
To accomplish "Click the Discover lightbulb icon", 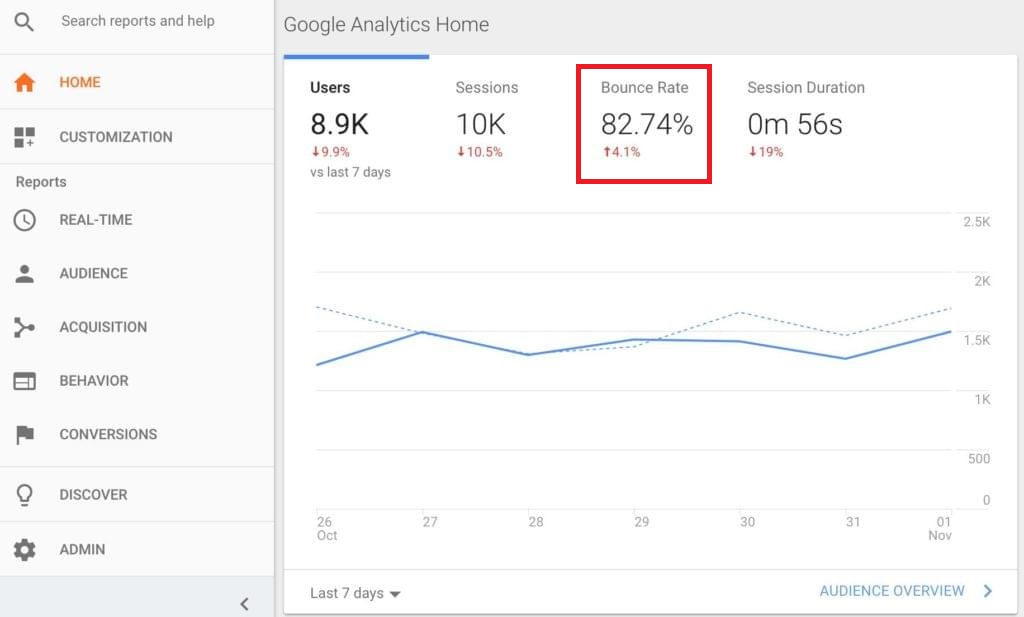I will (25, 495).
